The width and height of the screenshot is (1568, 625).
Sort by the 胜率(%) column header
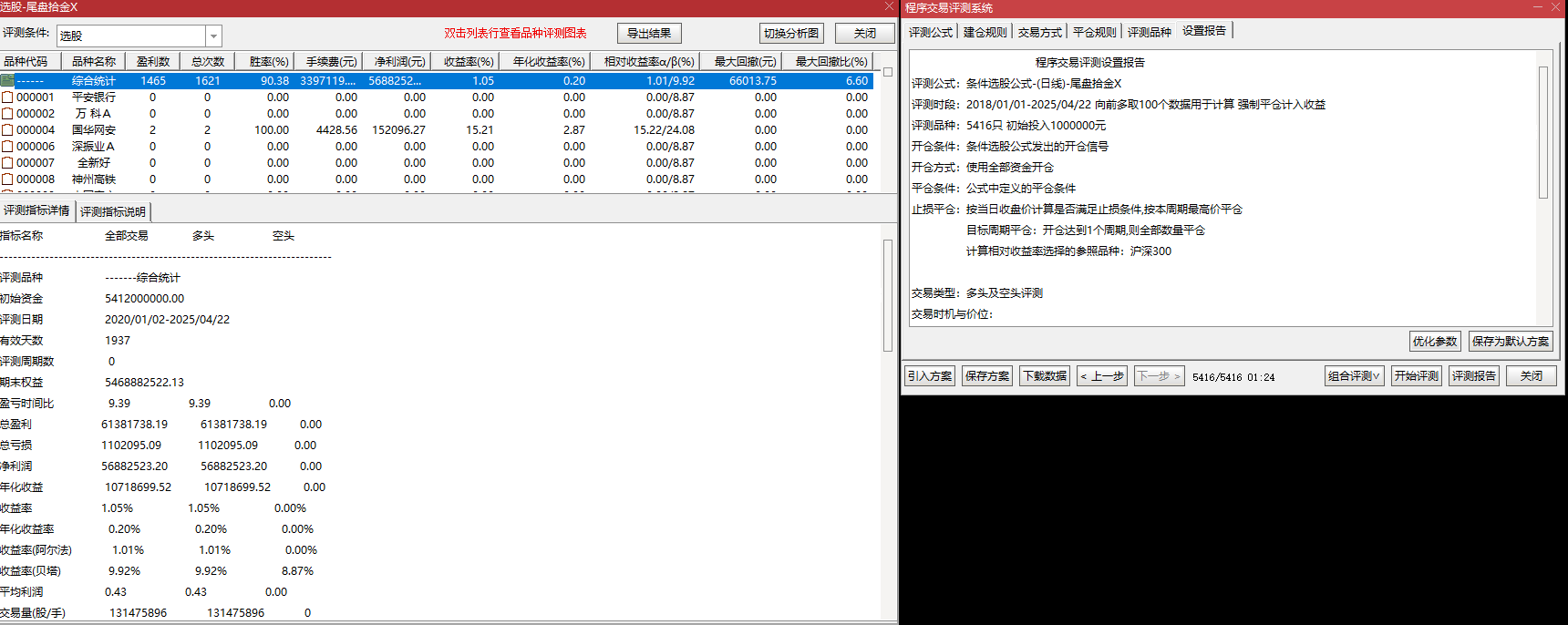tap(264, 62)
